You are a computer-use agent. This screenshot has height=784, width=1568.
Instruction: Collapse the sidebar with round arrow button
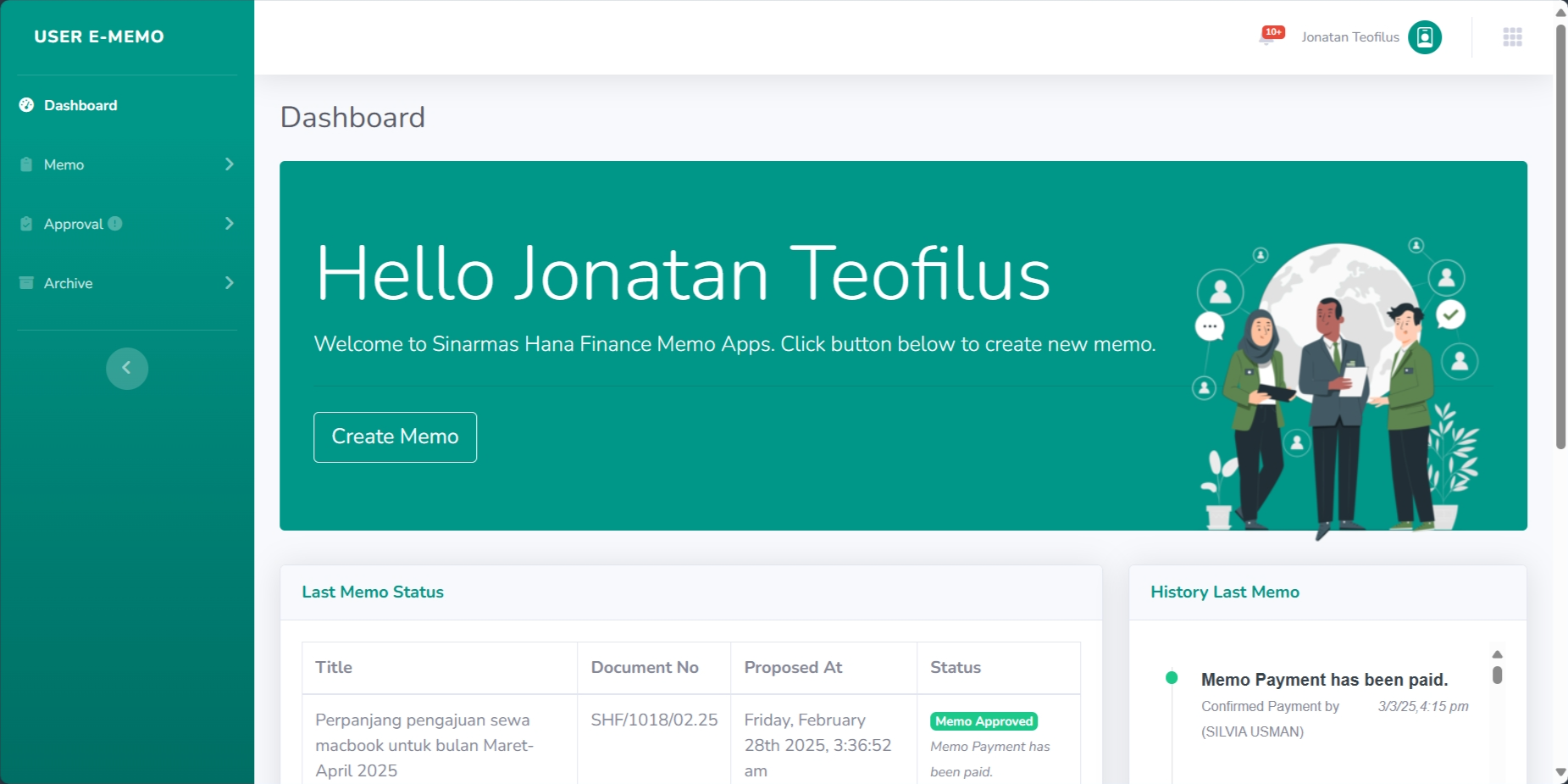coord(127,369)
